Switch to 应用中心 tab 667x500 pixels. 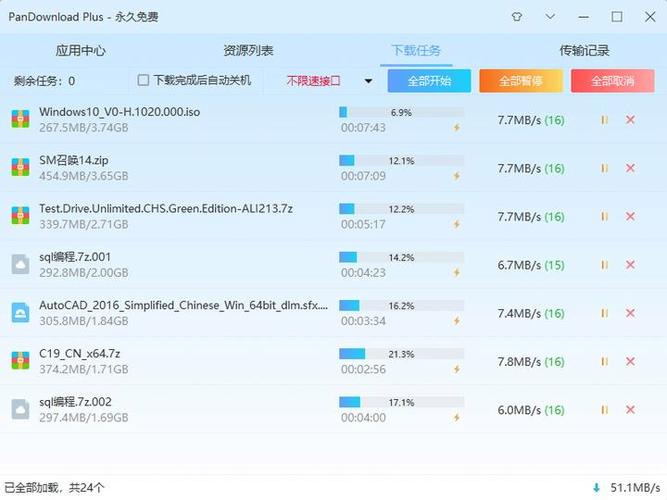80,51
